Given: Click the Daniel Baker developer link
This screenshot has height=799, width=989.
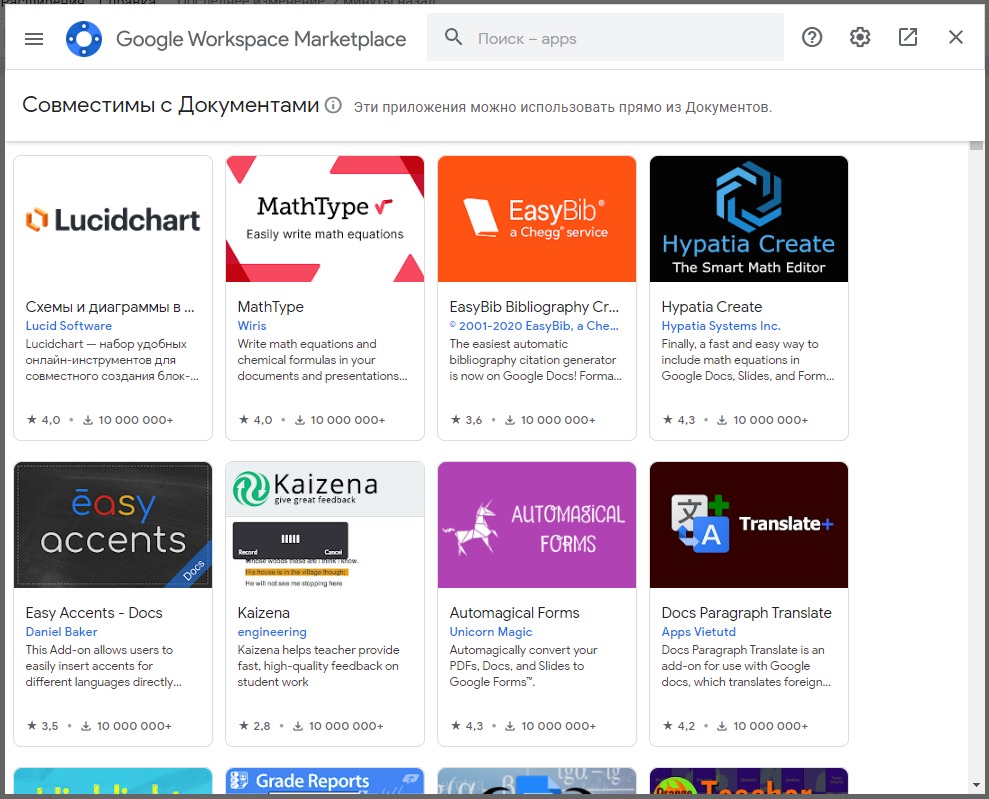Looking at the screenshot, I should pyautogui.click(x=61, y=631).
